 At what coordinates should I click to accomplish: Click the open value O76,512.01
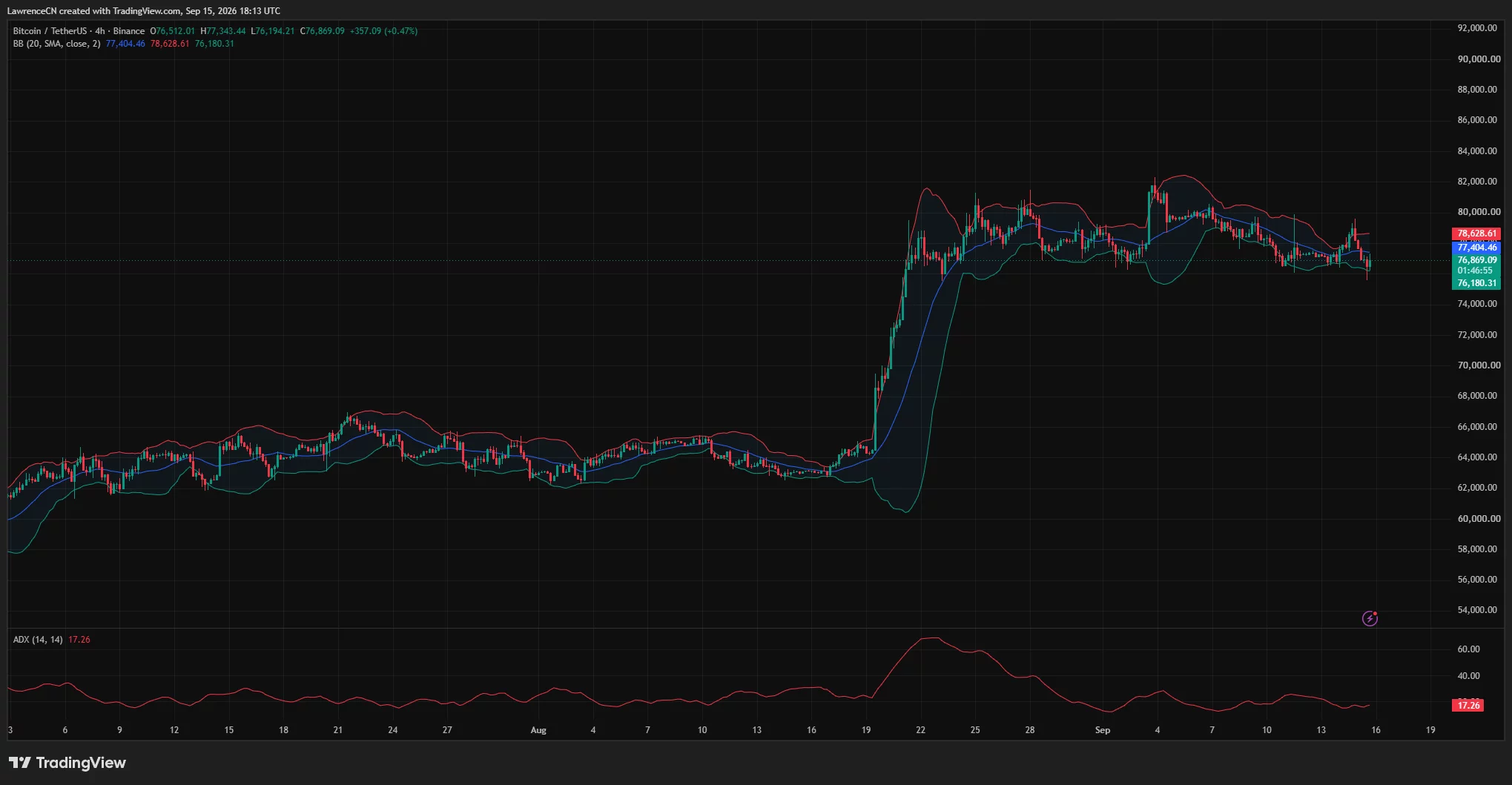[173, 31]
